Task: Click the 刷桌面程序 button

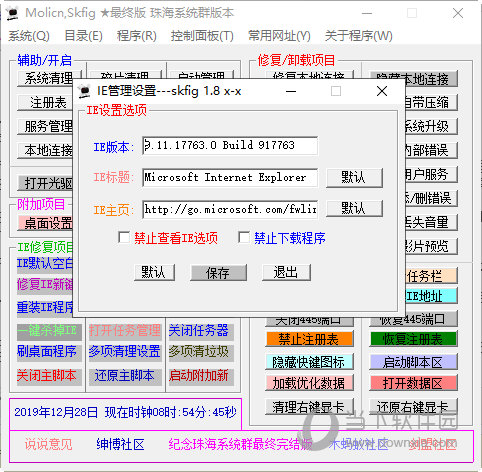Action: [x=49, y=352]
